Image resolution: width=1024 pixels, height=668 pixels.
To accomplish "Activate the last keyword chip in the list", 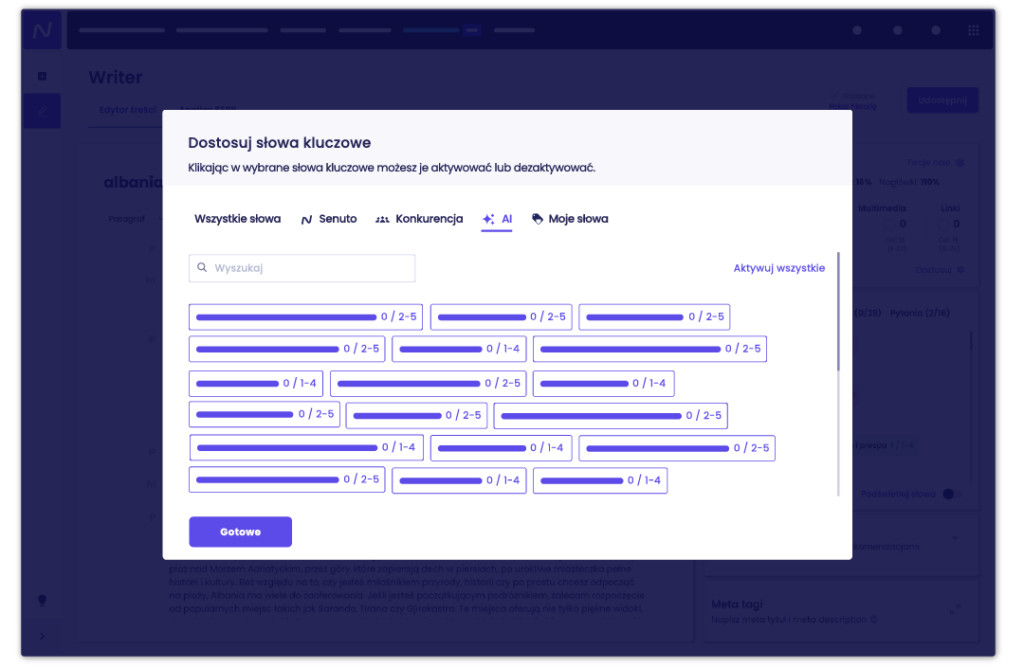I will pos(599,481).
